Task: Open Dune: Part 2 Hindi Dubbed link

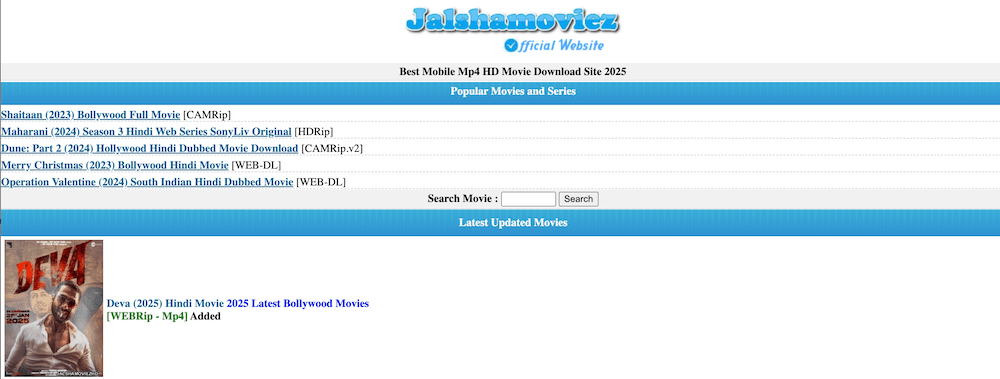Action: pos(149,149)
